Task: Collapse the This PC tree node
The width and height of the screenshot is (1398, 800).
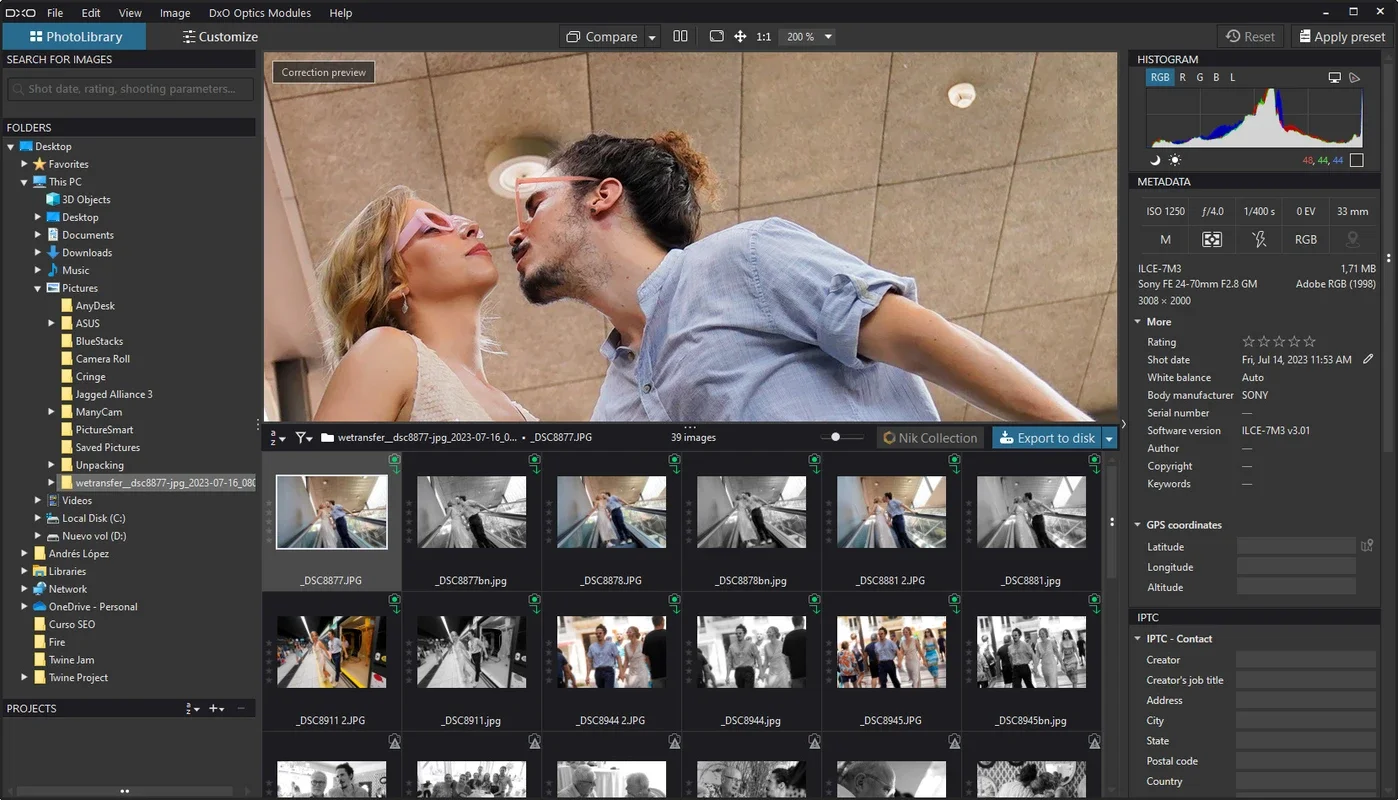Action: [x=25, y=182]
